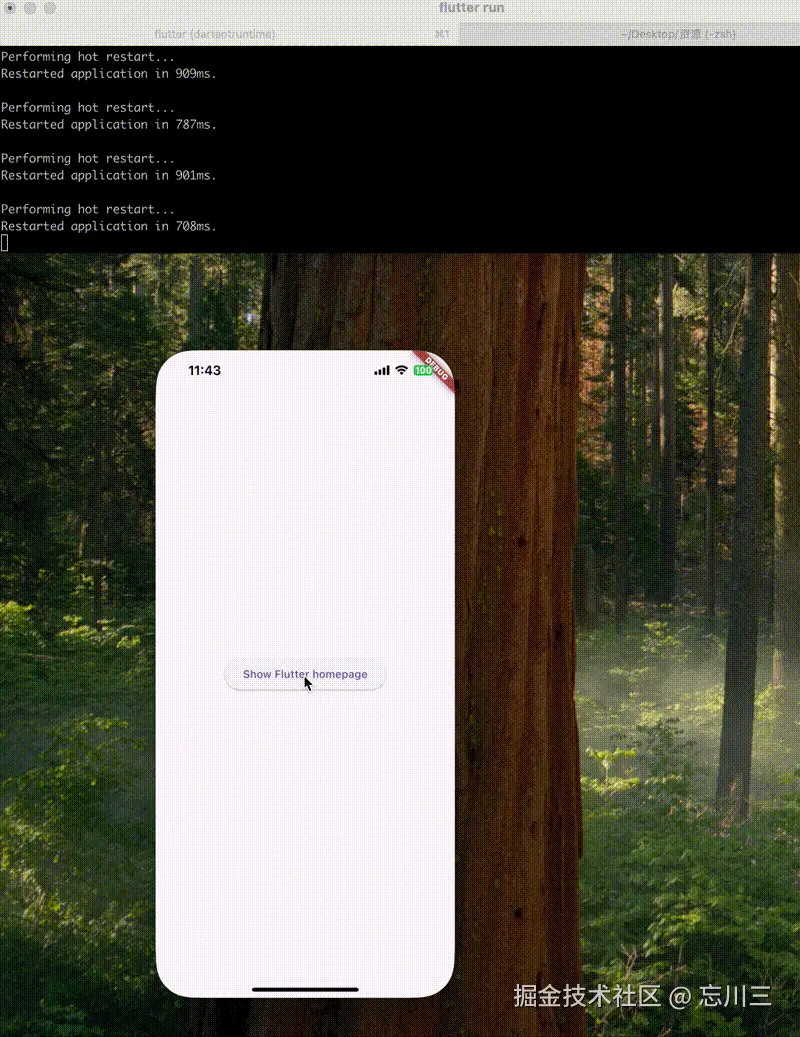
Task: Tap the home indicator bar on the phone
Action: (305, 989)
